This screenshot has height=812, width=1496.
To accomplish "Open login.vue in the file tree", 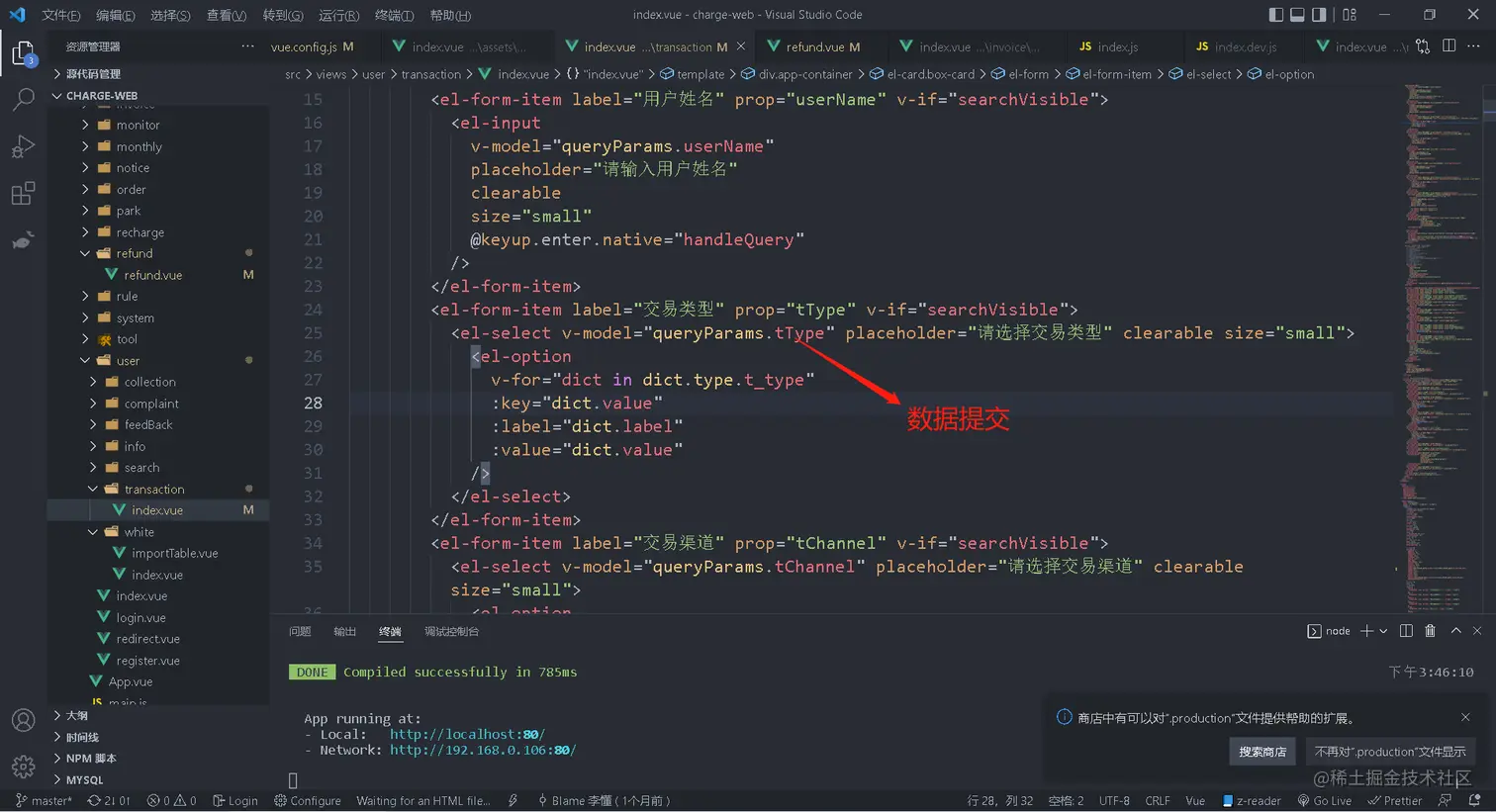I will click(158, 617).
